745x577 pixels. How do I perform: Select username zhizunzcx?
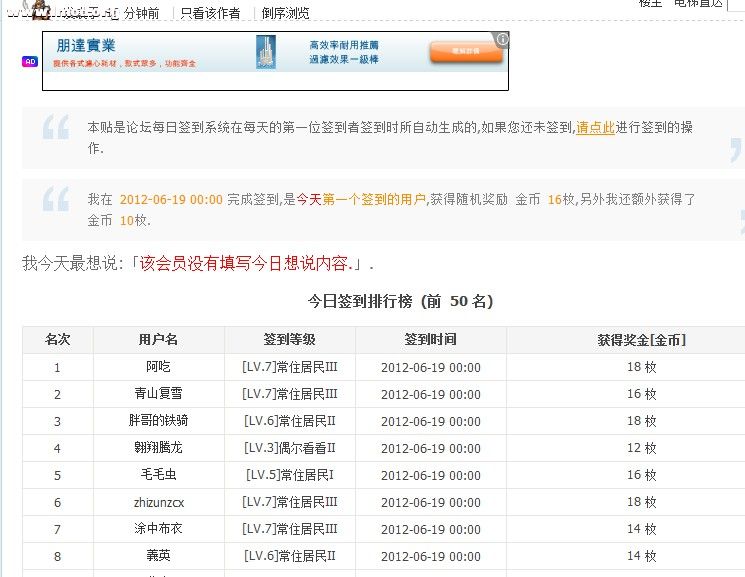pyautogui.click(x=159, y=502)
